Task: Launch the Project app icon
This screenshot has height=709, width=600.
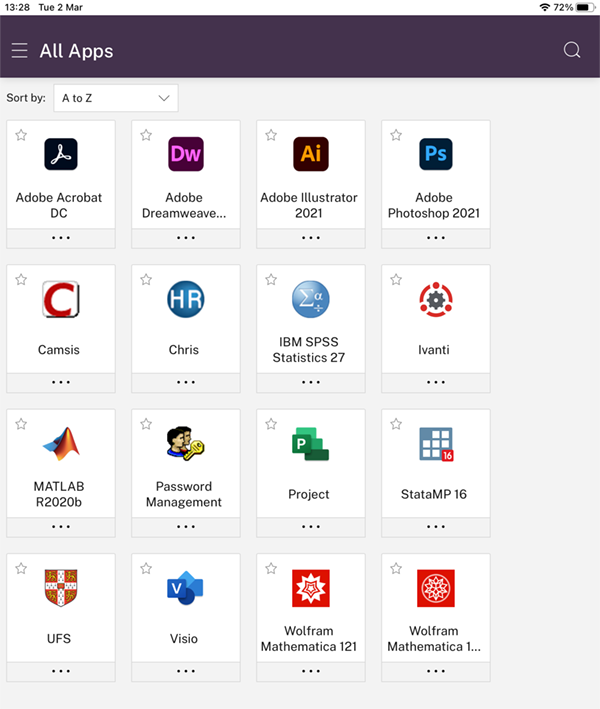Action: tap(311, 444)
